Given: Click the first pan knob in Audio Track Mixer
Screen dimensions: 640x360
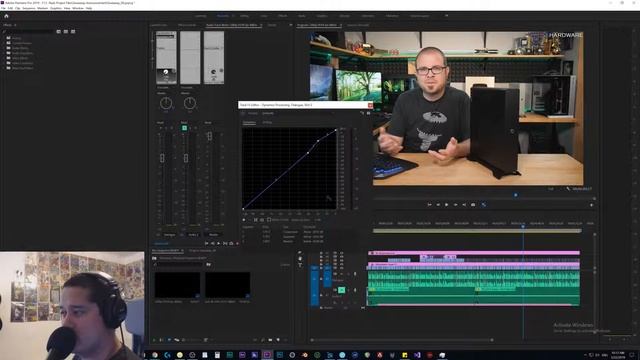Looking at the screenshot, I should [166, 103].
